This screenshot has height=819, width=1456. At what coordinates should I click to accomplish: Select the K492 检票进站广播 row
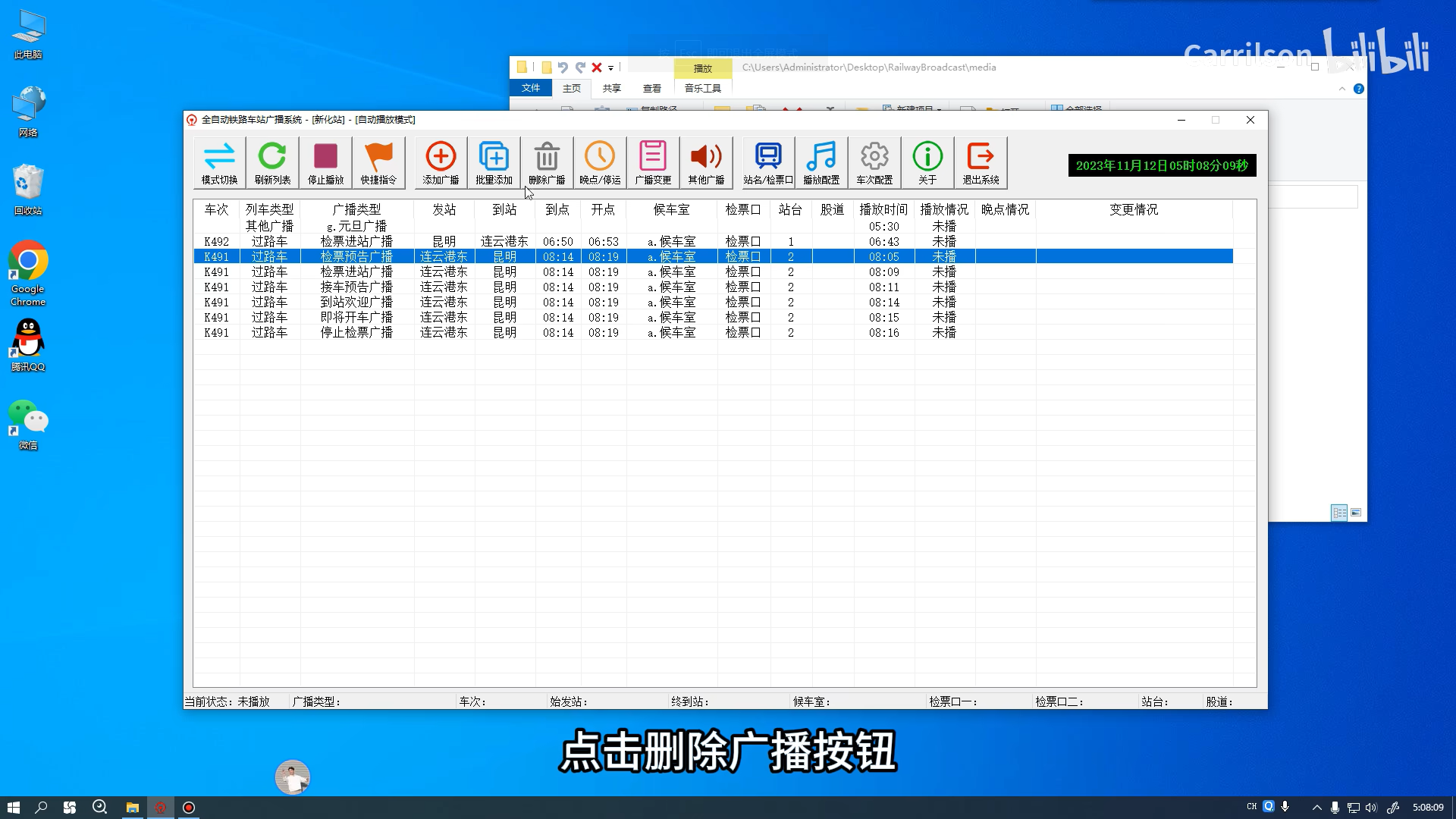click(356, 242)
